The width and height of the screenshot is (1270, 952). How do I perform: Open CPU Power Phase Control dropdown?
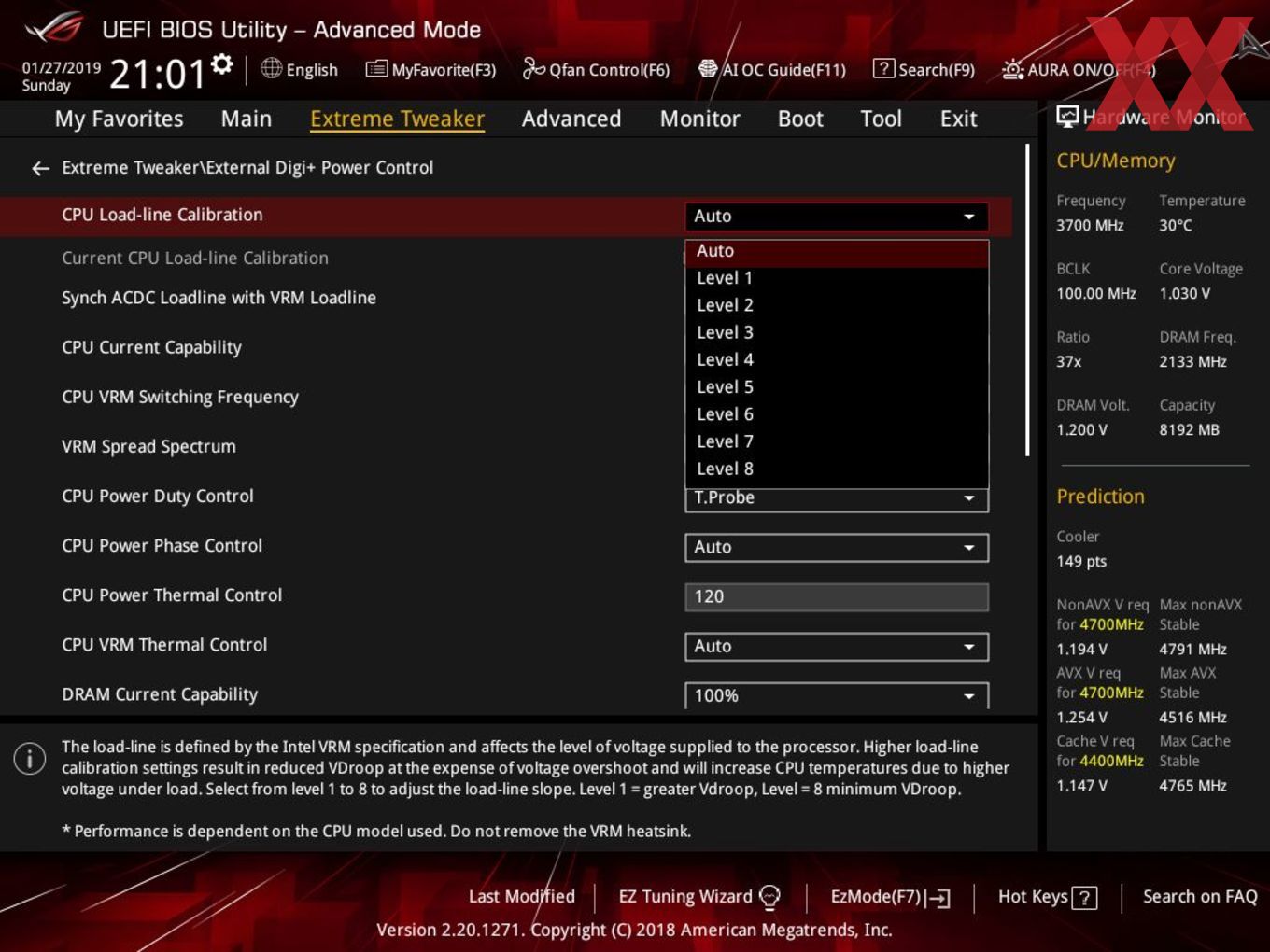[837, 548]
